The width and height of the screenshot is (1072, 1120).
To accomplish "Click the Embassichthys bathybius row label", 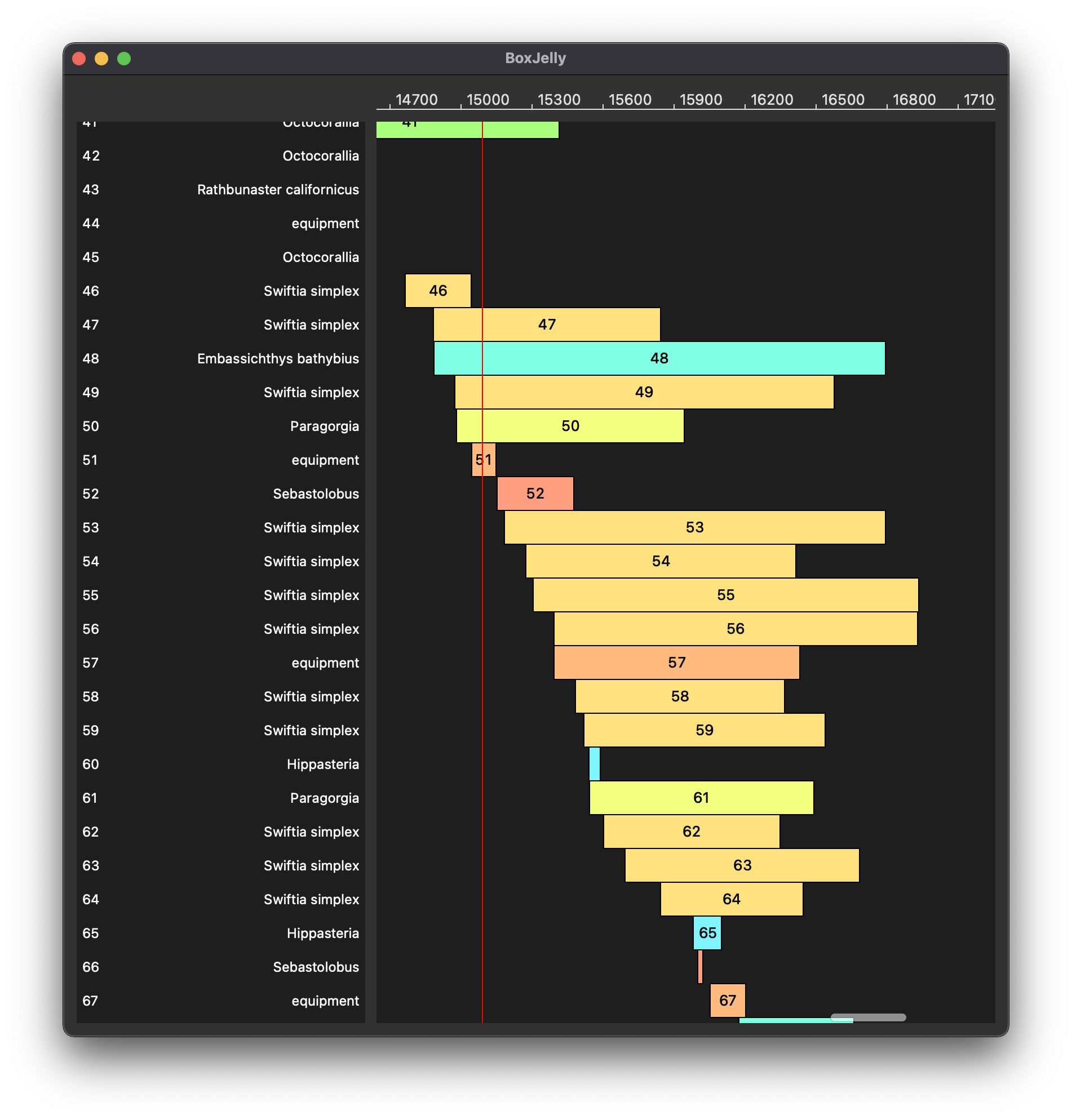I will (x=278, y=359).
